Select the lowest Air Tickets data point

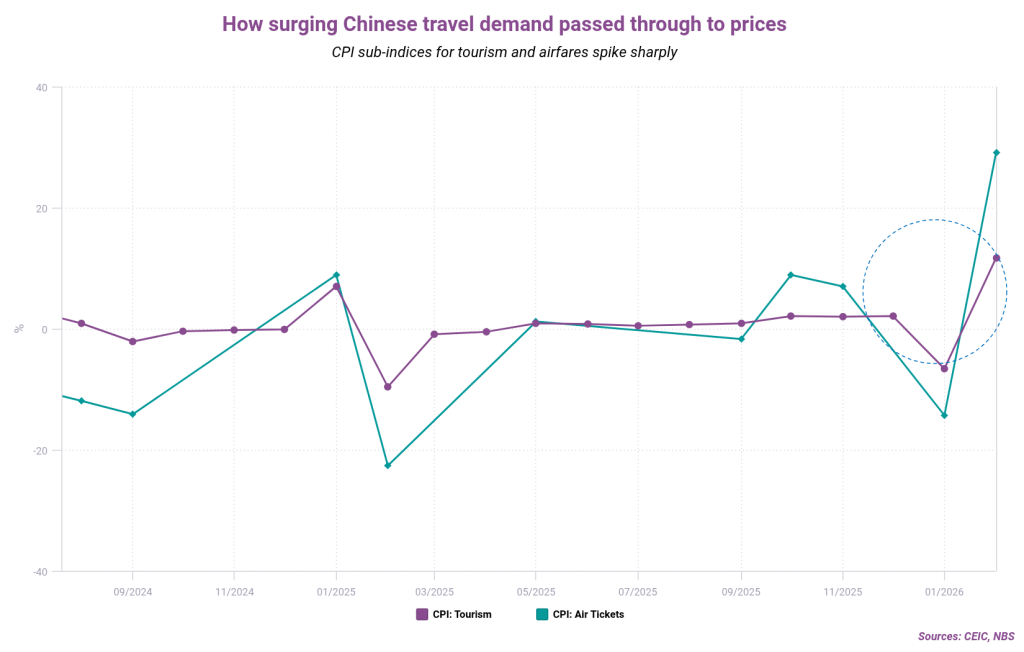coord(388,466)
